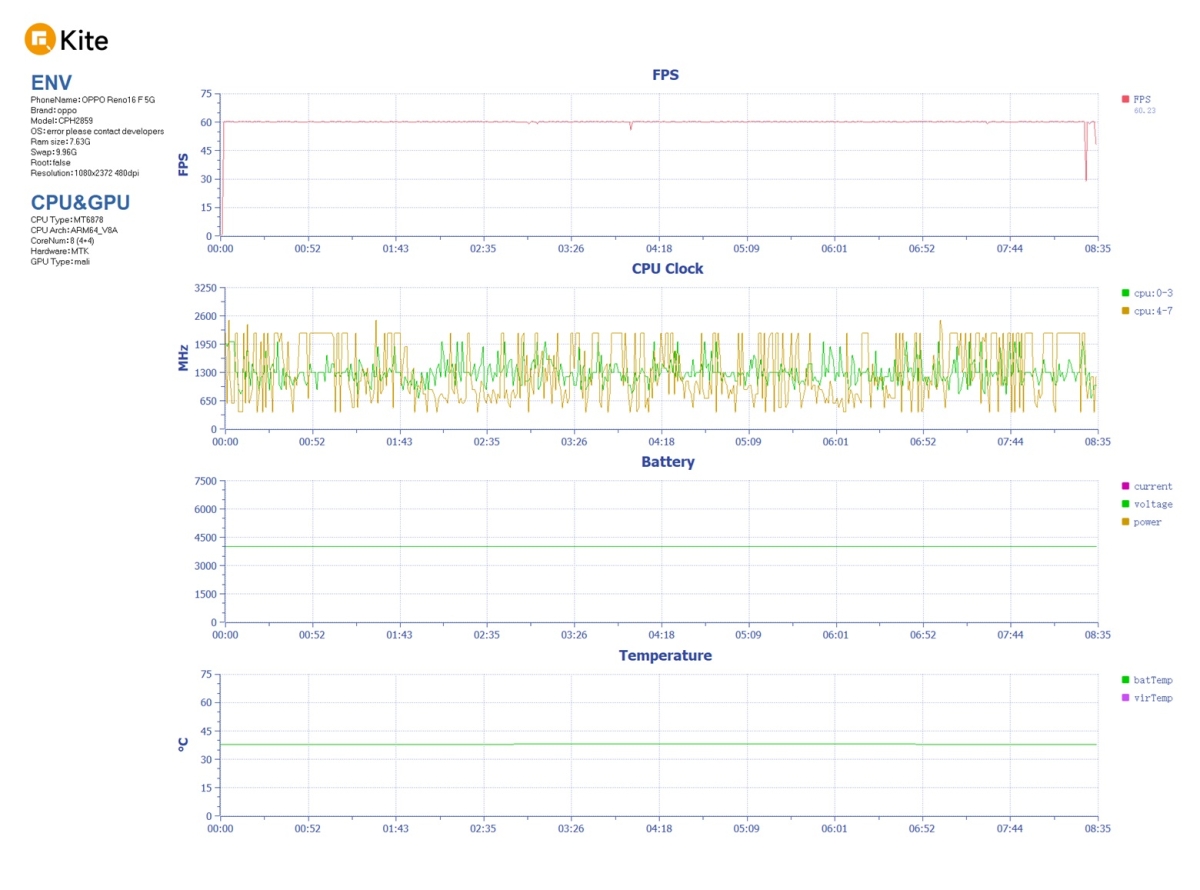Screen dimensions: 1200x890
Task: Toggle the cpu:4-7 legend entry
Action: pos(1147,311)
